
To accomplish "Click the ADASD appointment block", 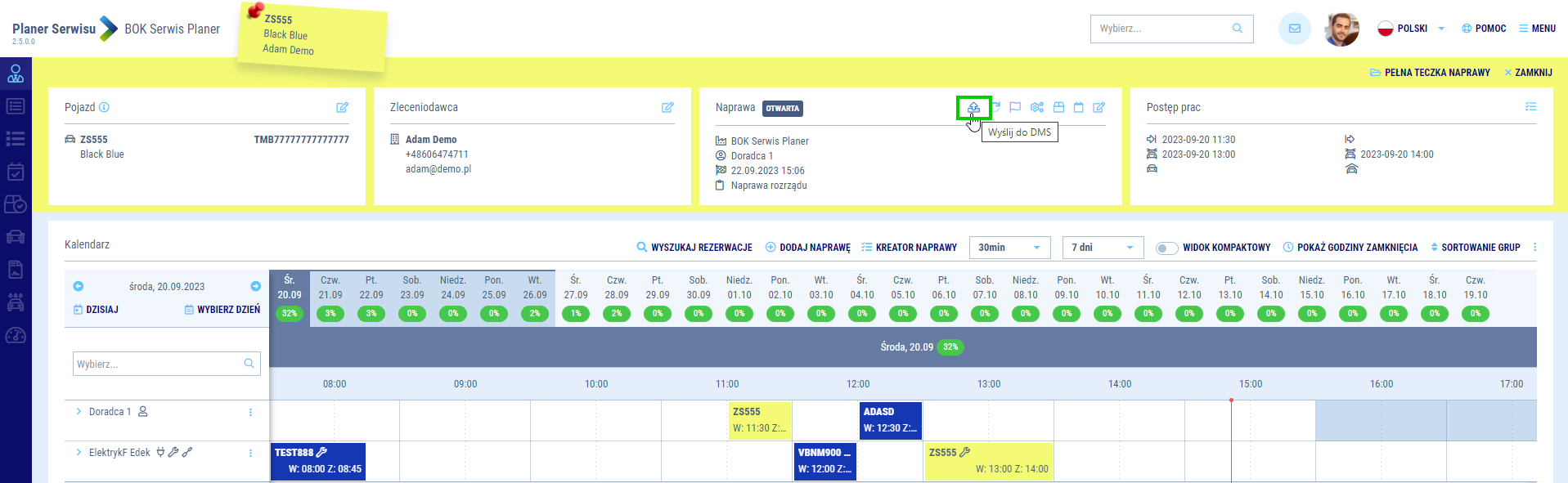I will [x=890, y=420].
